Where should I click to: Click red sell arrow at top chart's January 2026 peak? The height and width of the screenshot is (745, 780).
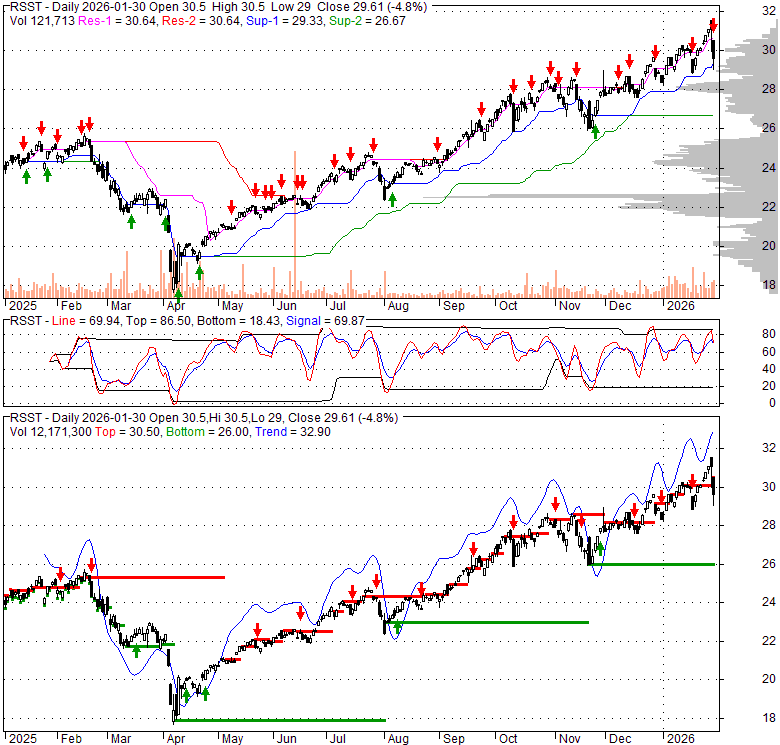(x=713, y=23)
